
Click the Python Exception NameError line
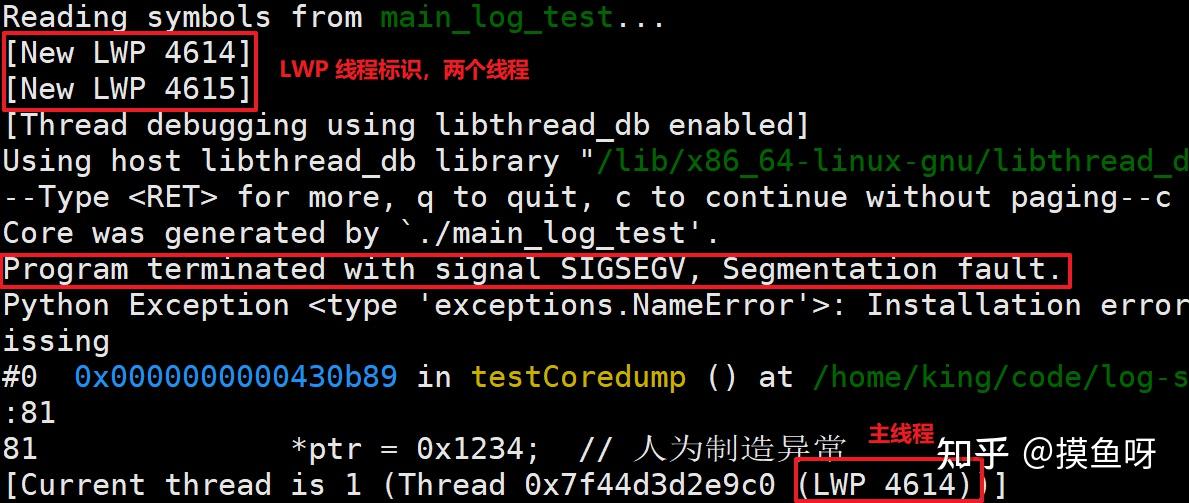pyautogui.click(x=594, y=306)
